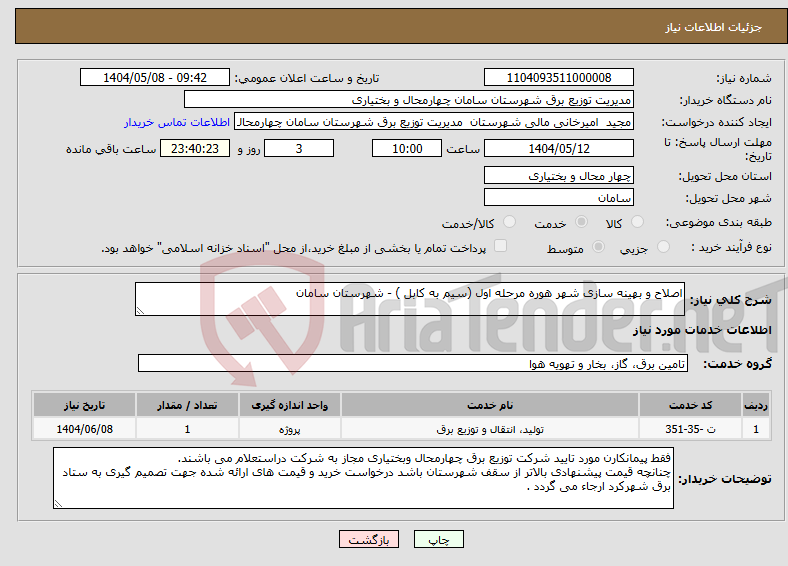Click the resize handle of توضیحات خریدار textarea
Screen dimensions: 788x566
58,504
